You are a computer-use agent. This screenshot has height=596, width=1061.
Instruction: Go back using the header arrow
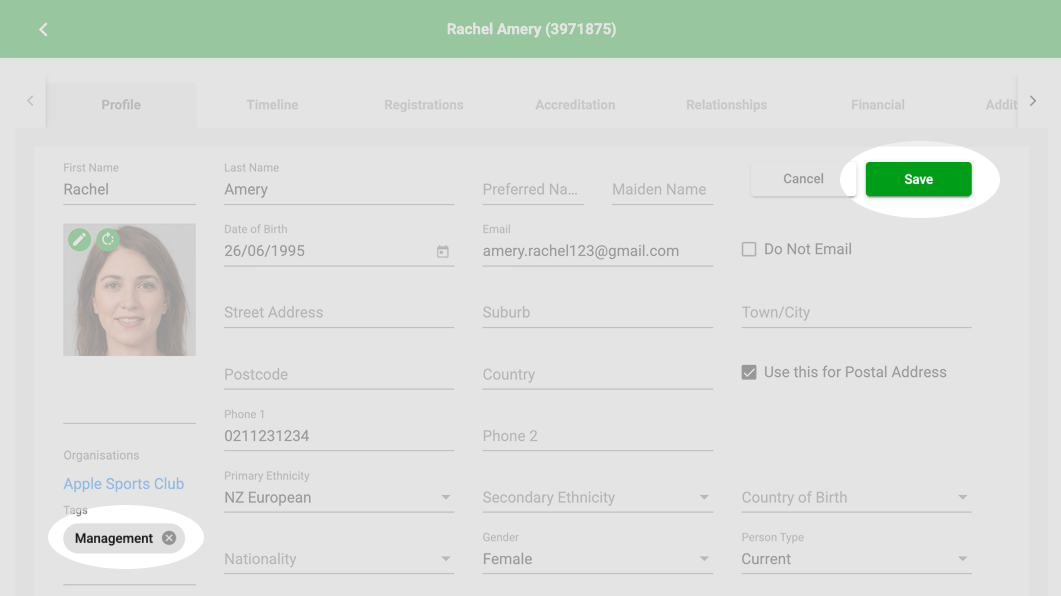click(43, 29)
